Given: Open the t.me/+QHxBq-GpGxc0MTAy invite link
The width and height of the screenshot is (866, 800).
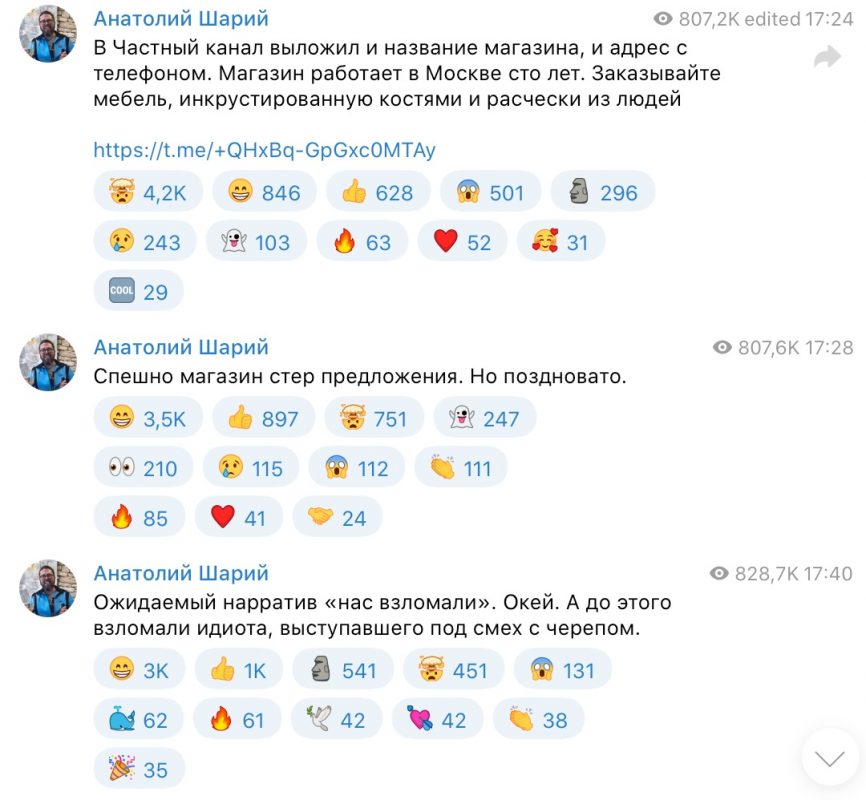Looking at the screenshot, I should tap(264, 150).
